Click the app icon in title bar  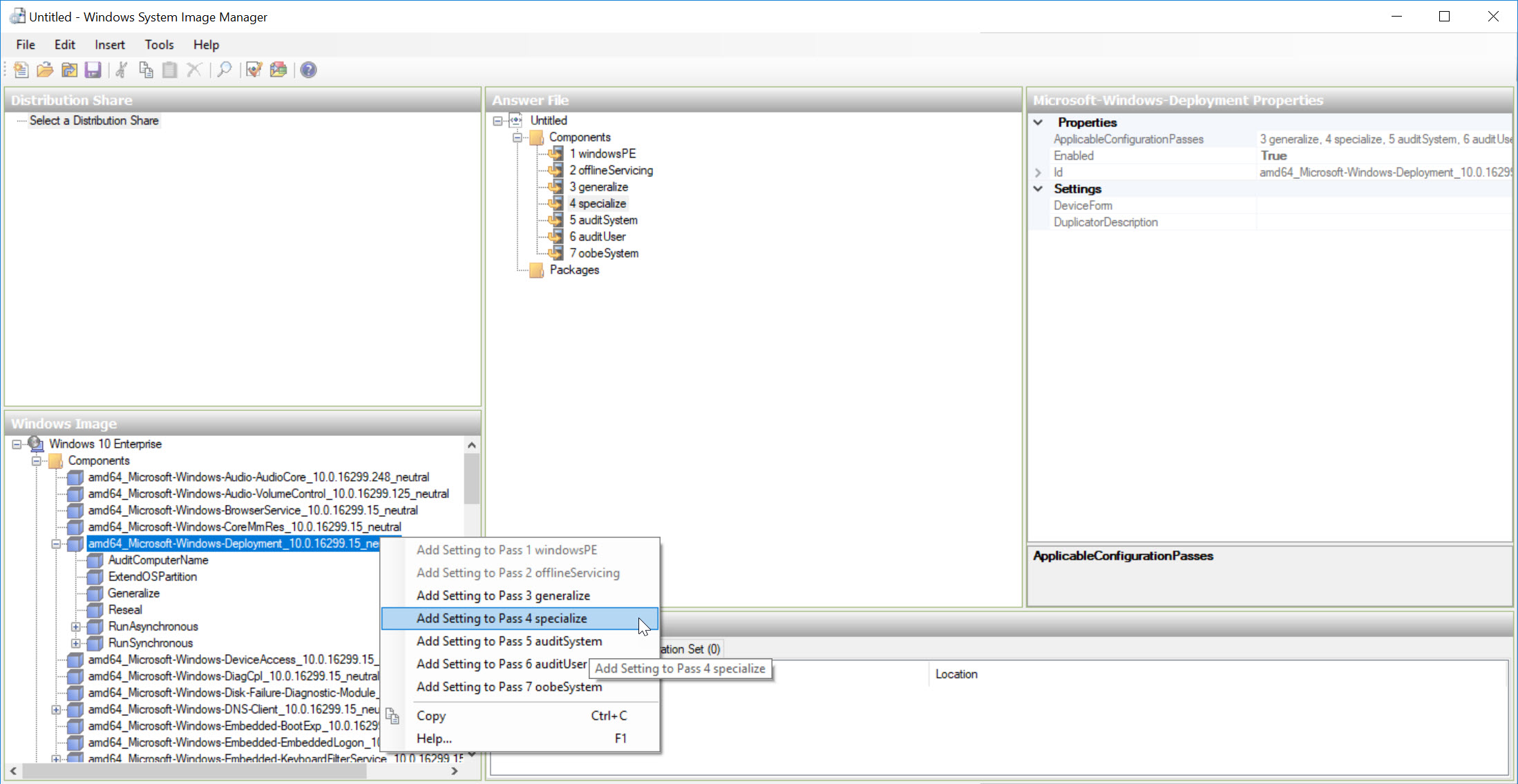coord(17,16)
